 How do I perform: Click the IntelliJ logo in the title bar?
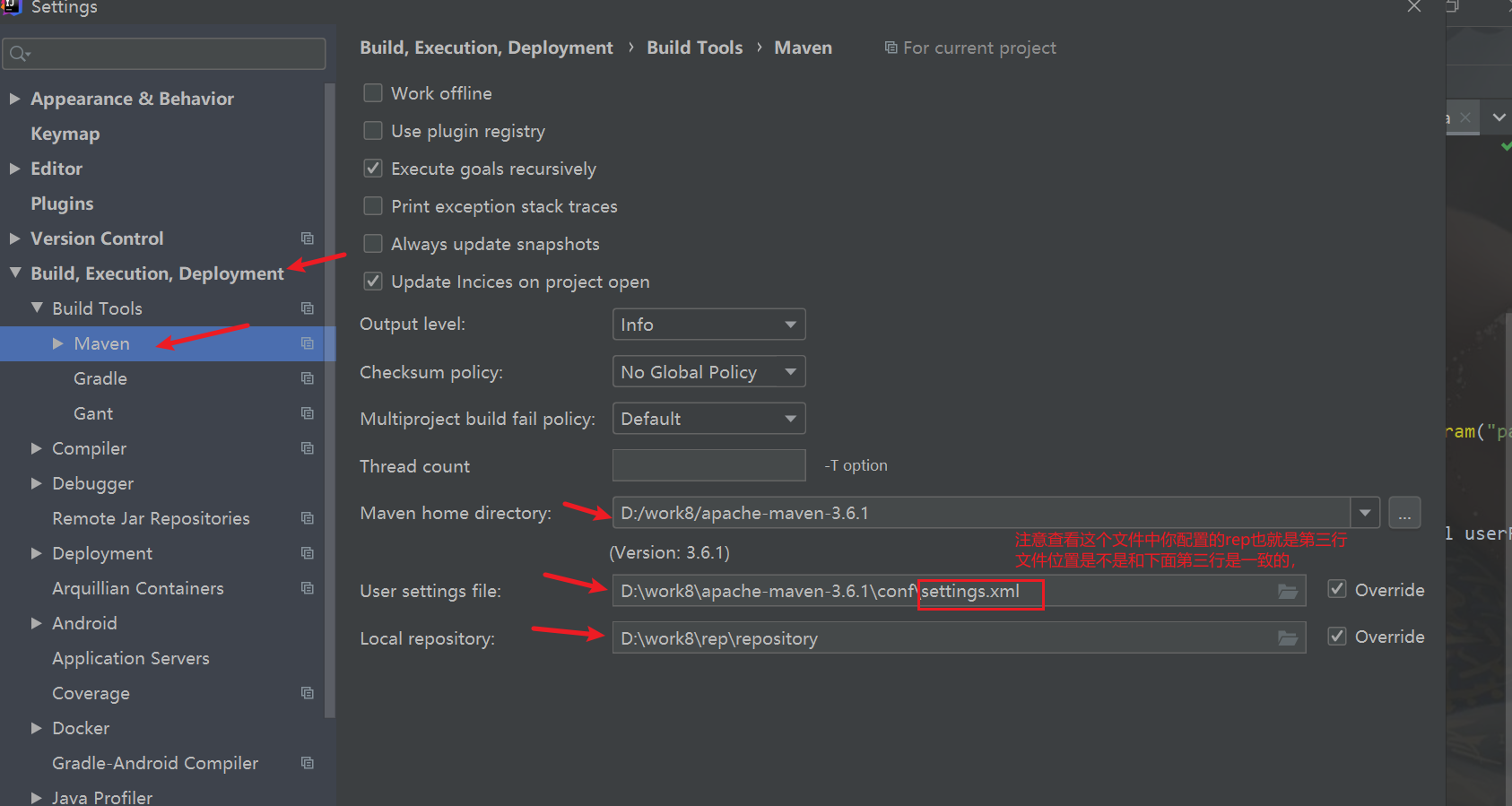coord(11,6)
